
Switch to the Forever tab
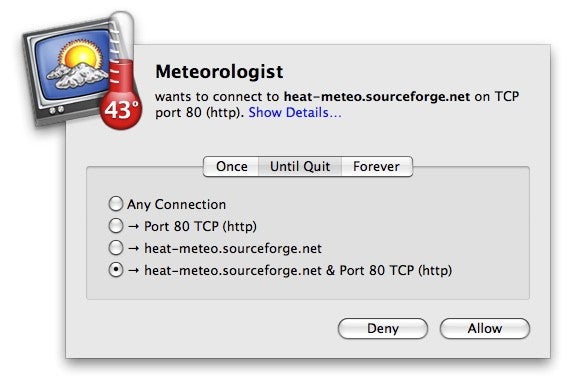coord(377,166)
